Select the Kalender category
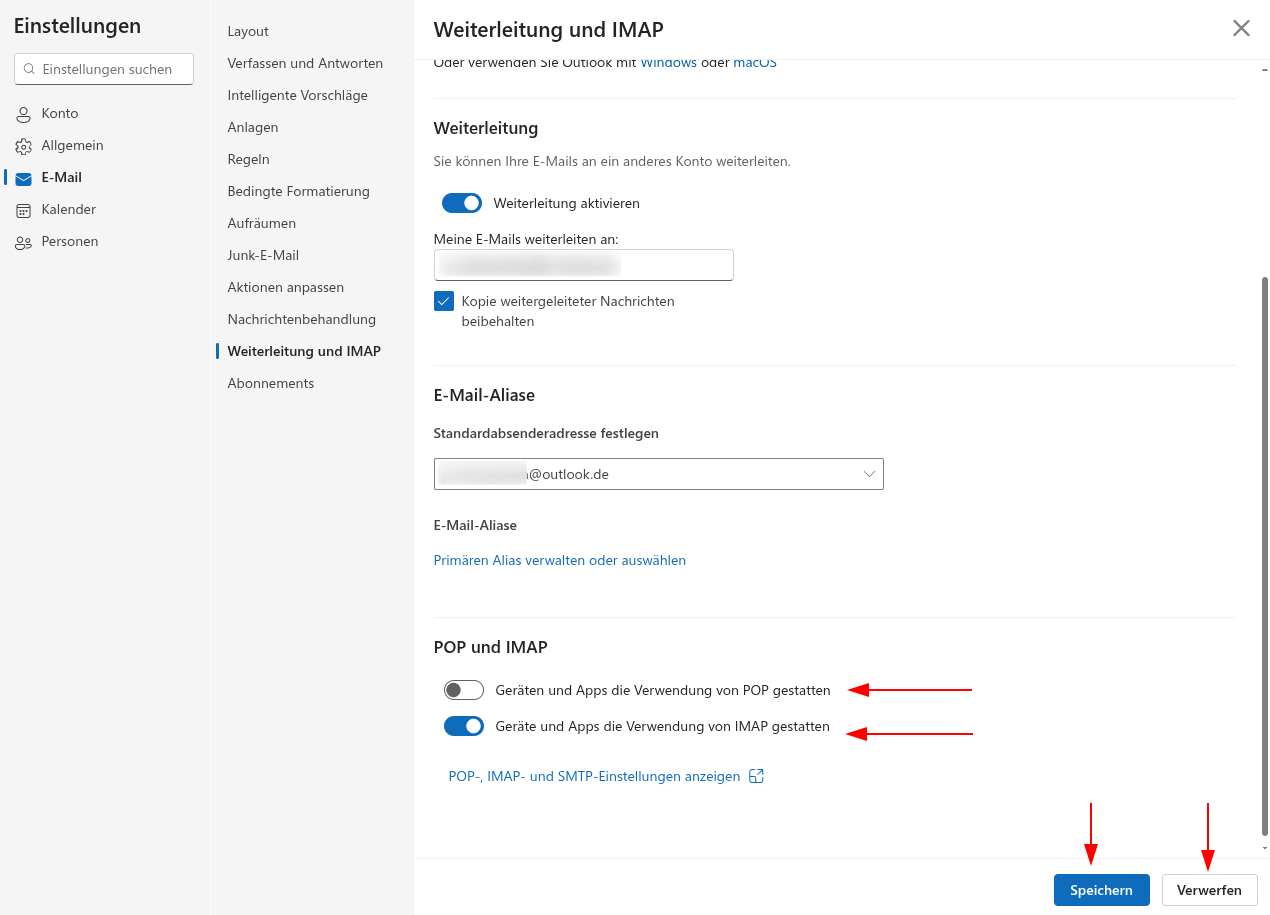1270x915 pixels. tap(68, 209)
